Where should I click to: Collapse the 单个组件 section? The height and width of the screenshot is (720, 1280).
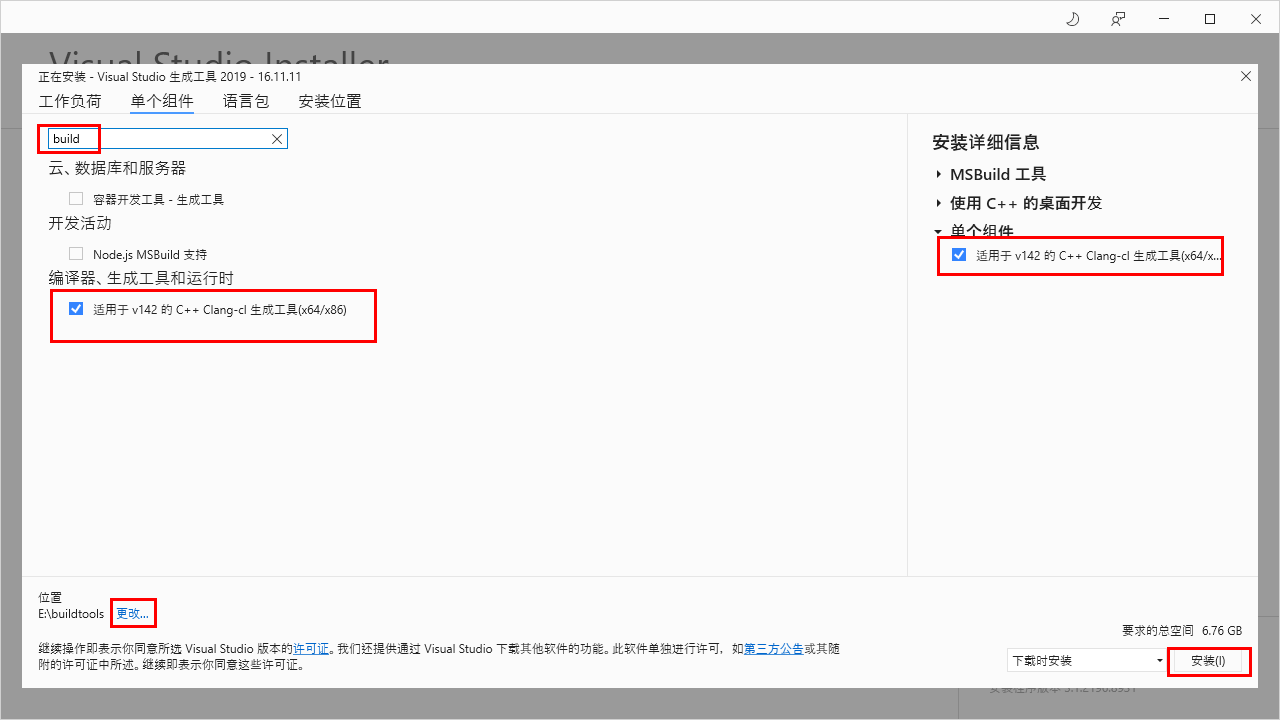click(939, 231)
